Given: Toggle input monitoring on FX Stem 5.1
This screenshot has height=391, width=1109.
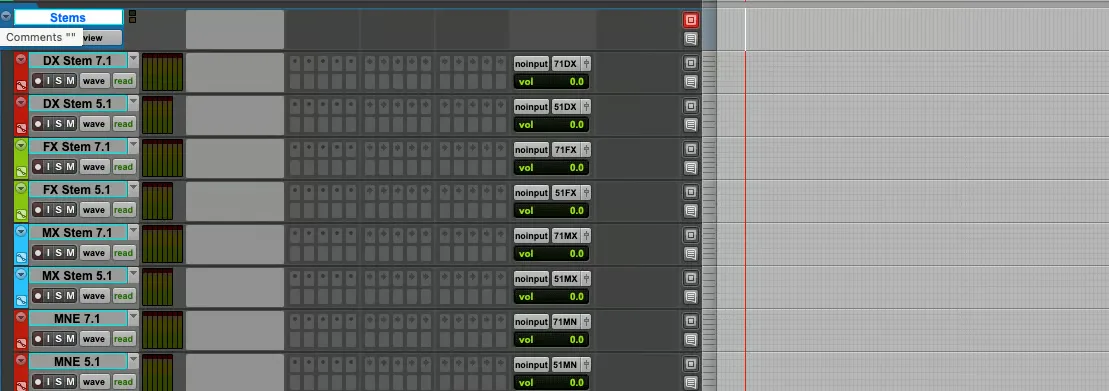Looking at the screenshot, I should [x=48, y=210].
